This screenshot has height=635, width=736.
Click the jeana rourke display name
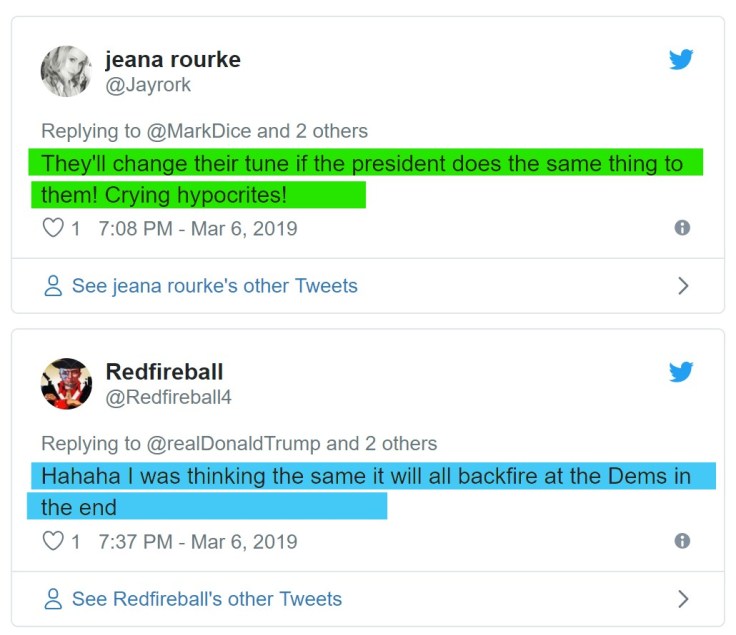(x=173, y=59)
